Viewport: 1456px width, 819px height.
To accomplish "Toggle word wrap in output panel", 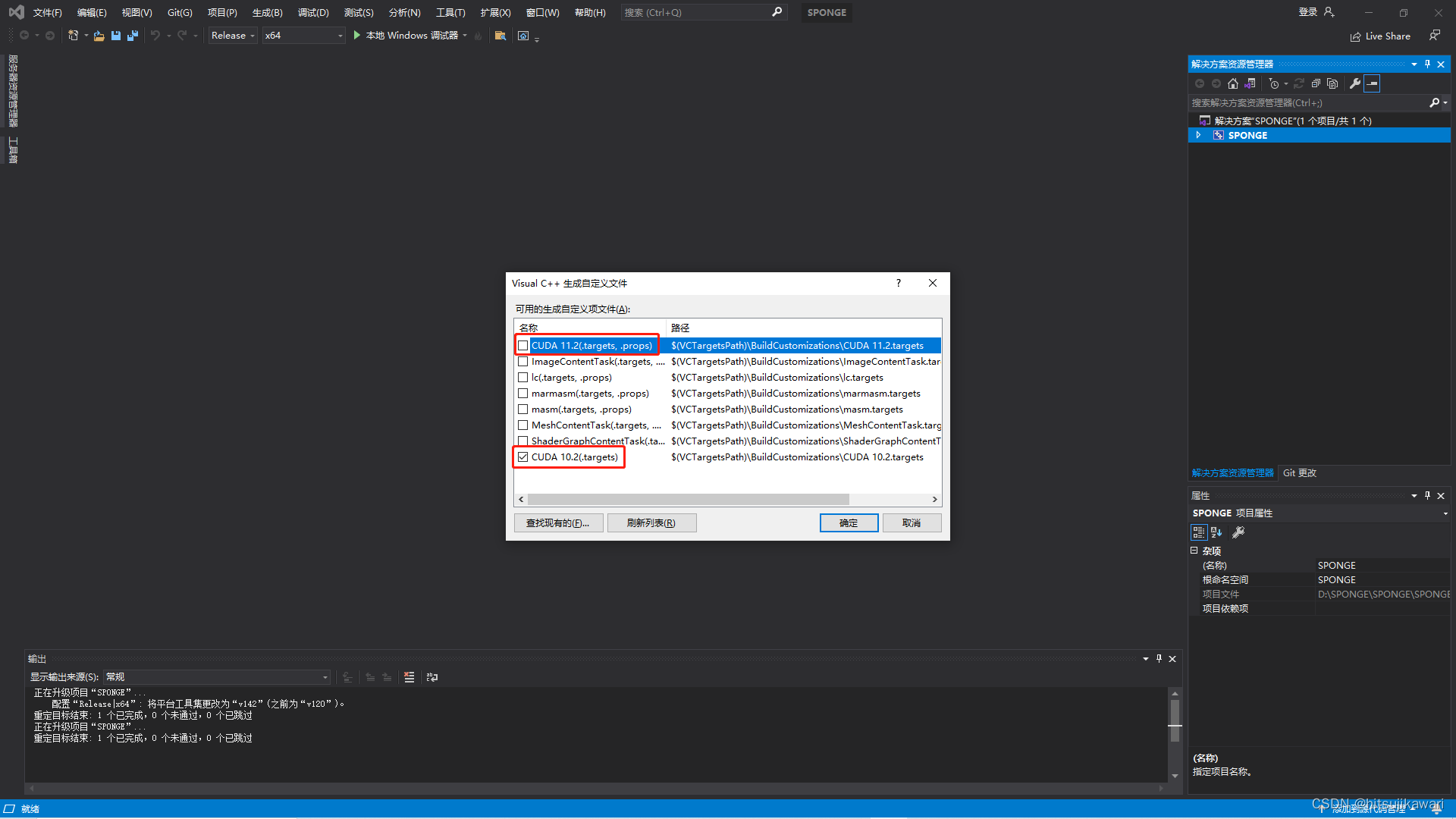I will pyautogui.click(x=432, y=677).
